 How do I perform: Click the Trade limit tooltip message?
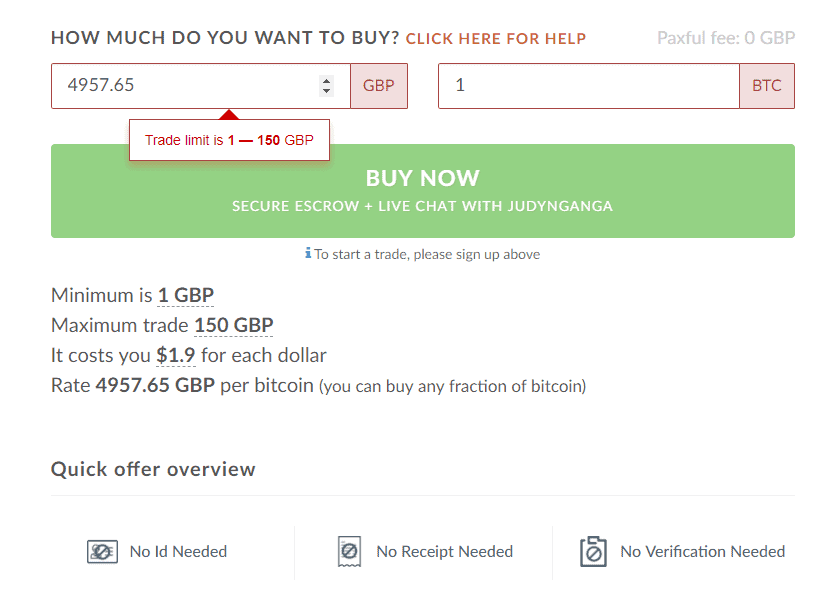[x=230, y=140]
